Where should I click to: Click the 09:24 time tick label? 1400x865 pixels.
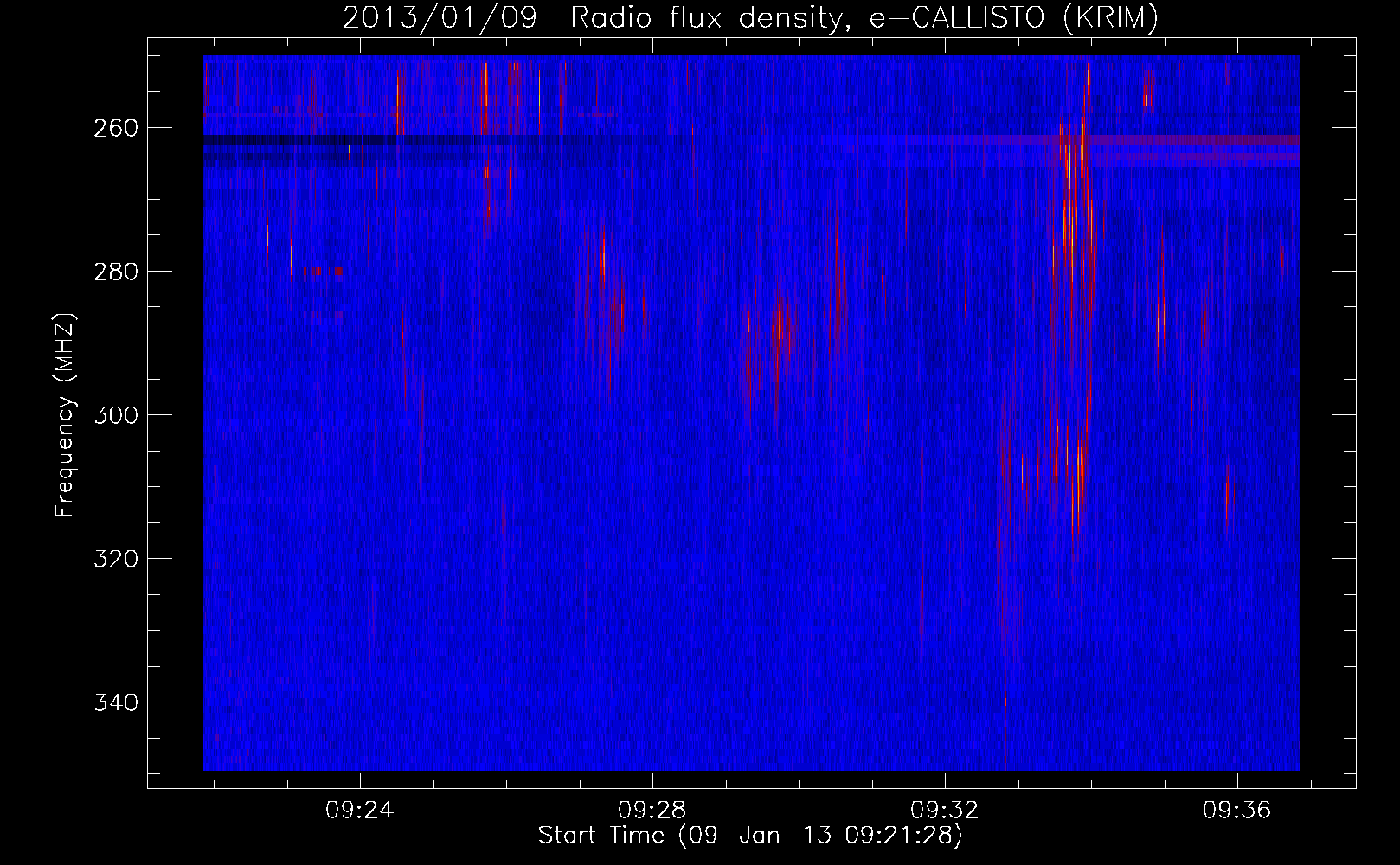tap(359, 810)
